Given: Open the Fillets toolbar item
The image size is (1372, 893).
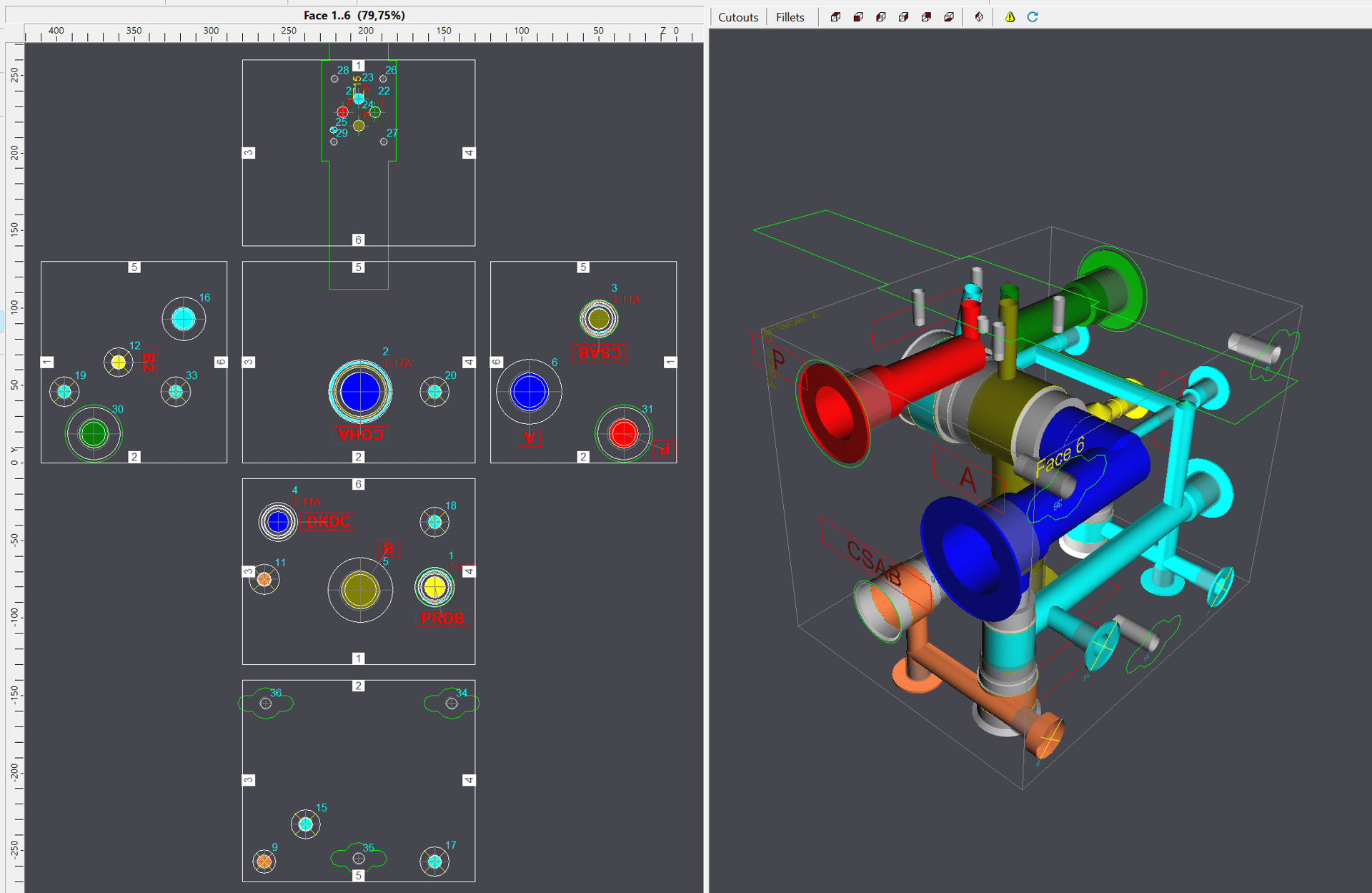Looking at the screenshot, I should tap(790, 17).
